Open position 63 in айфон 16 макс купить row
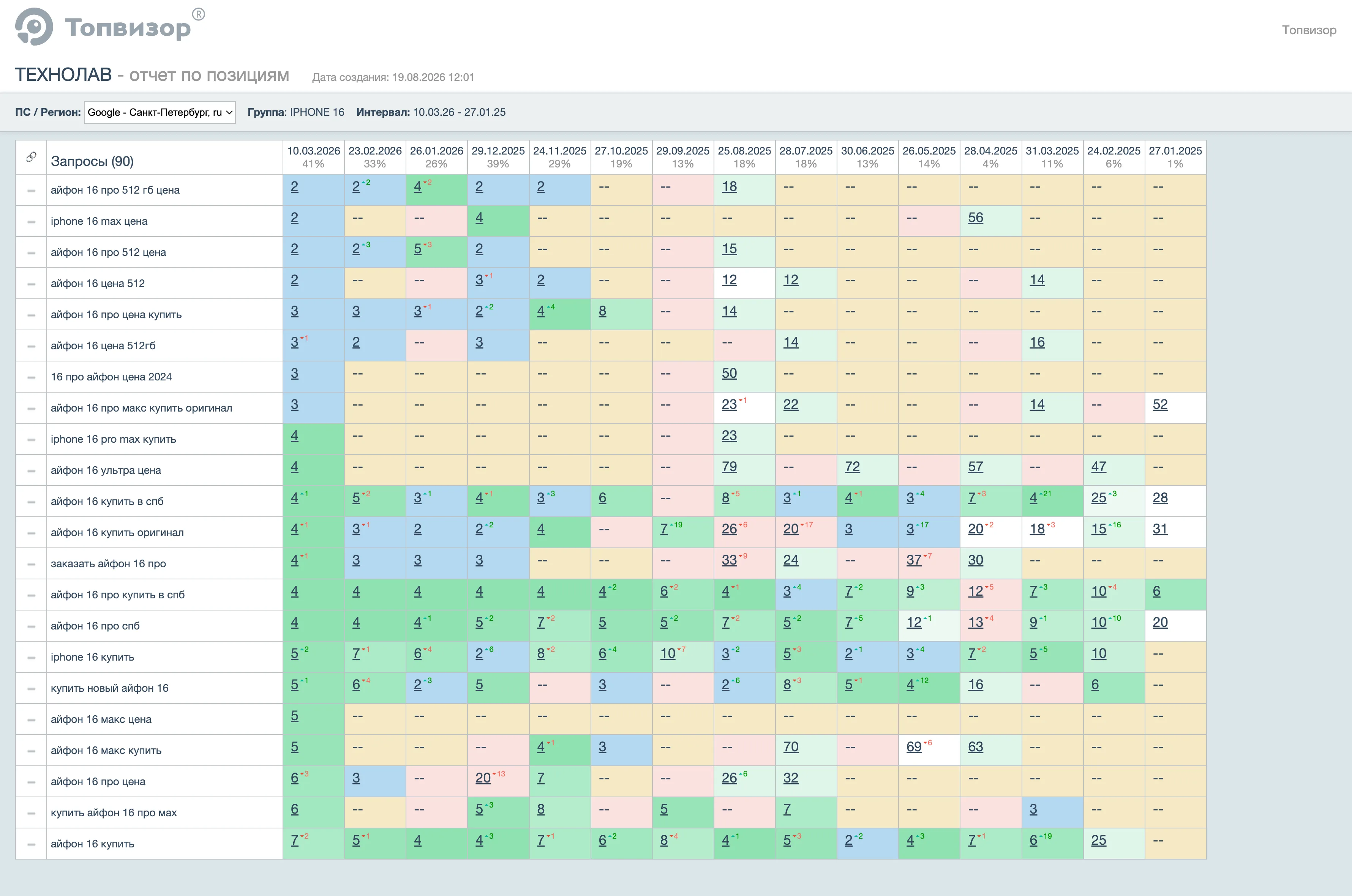 [x=975, y=747]
